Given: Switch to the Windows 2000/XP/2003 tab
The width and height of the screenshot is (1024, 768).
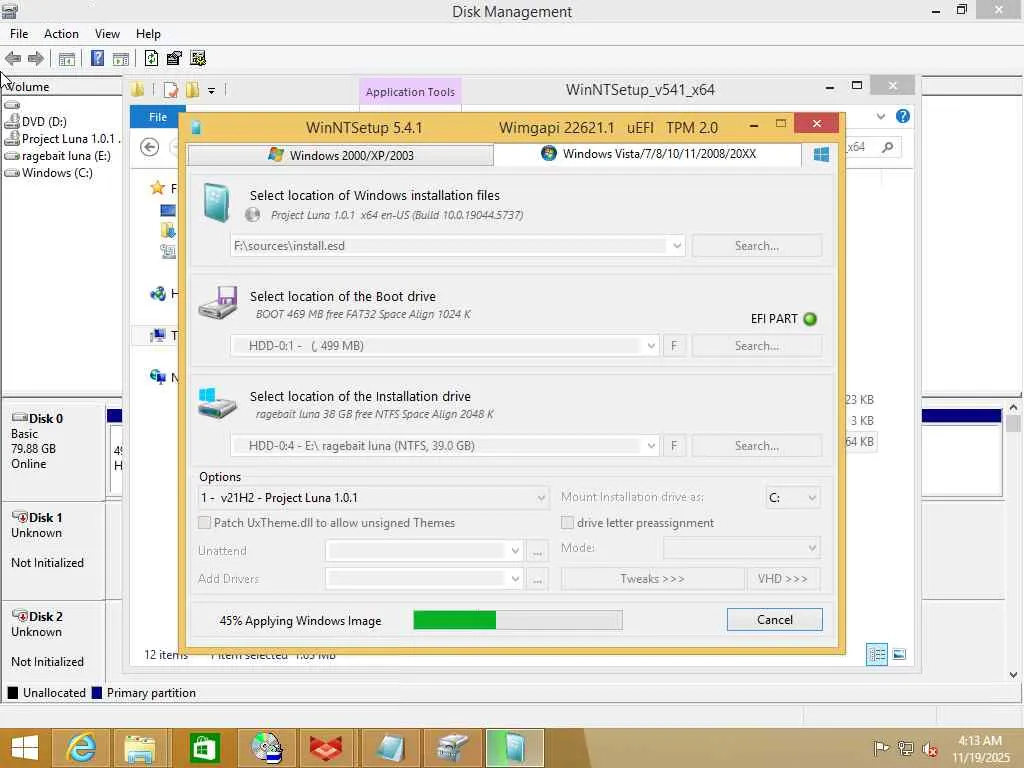Looking at the screenshot, I should click(340, 155).
